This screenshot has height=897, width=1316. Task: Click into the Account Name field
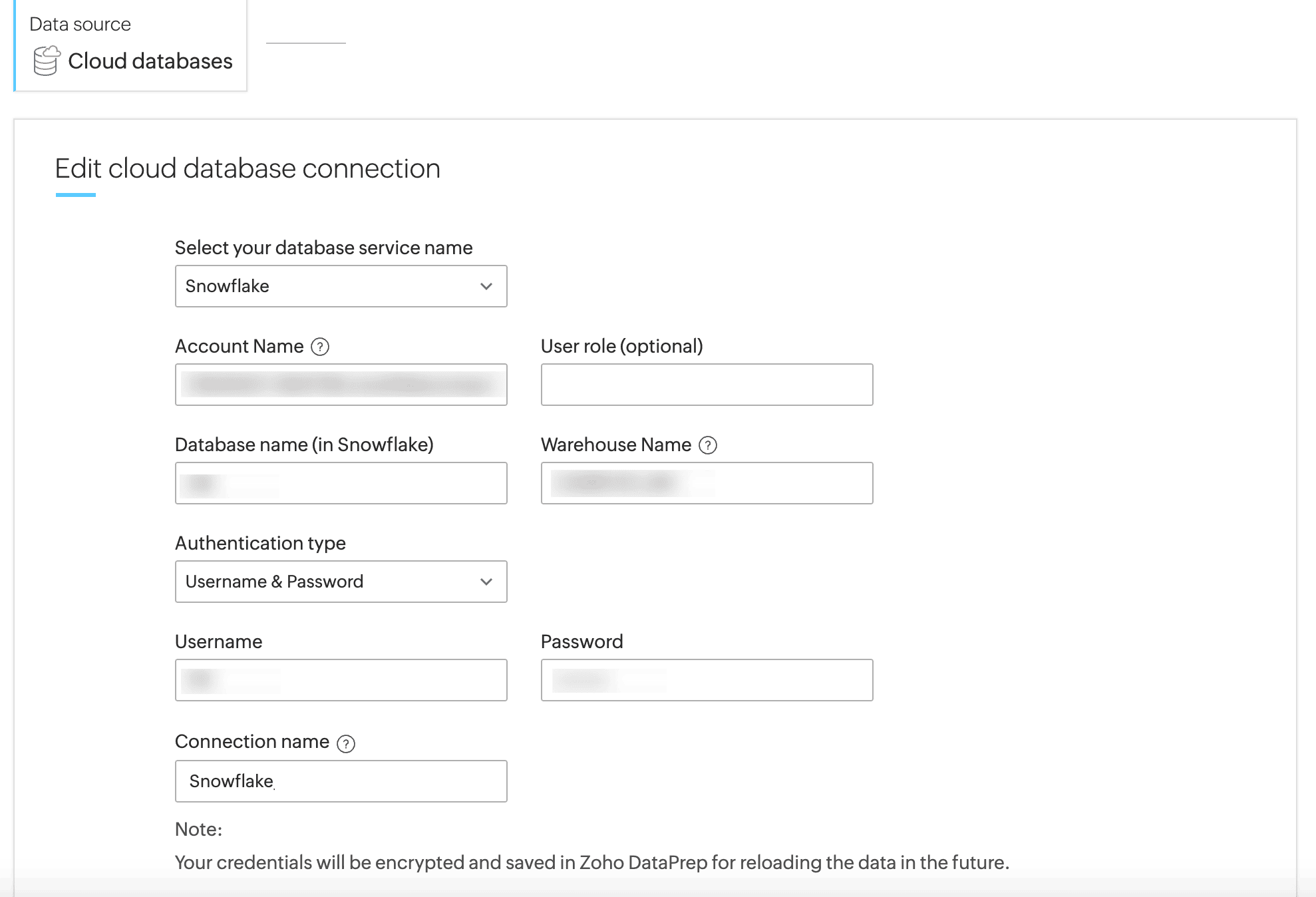coord(341,385)
